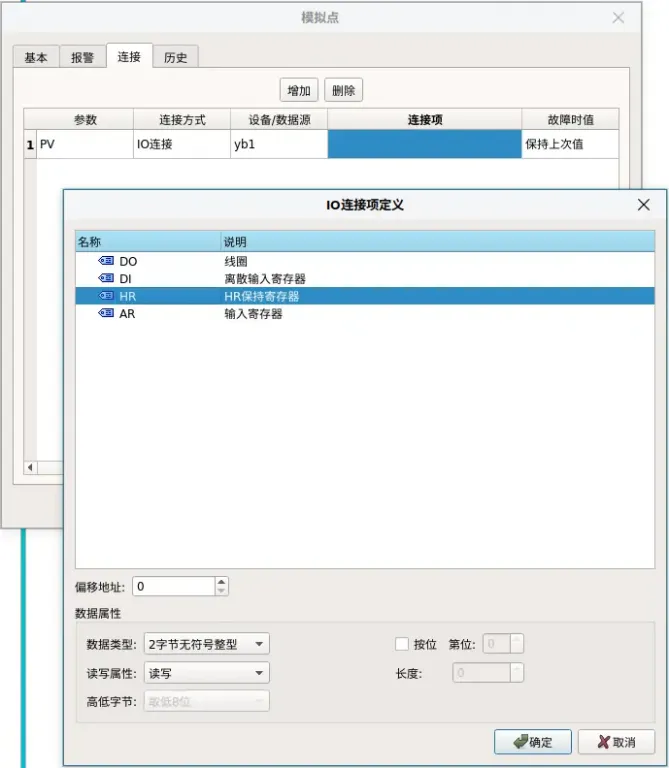The width and height of the screenshot is (669, 768).
Task: Click the 保持上次值 cell
Action: 571,144
